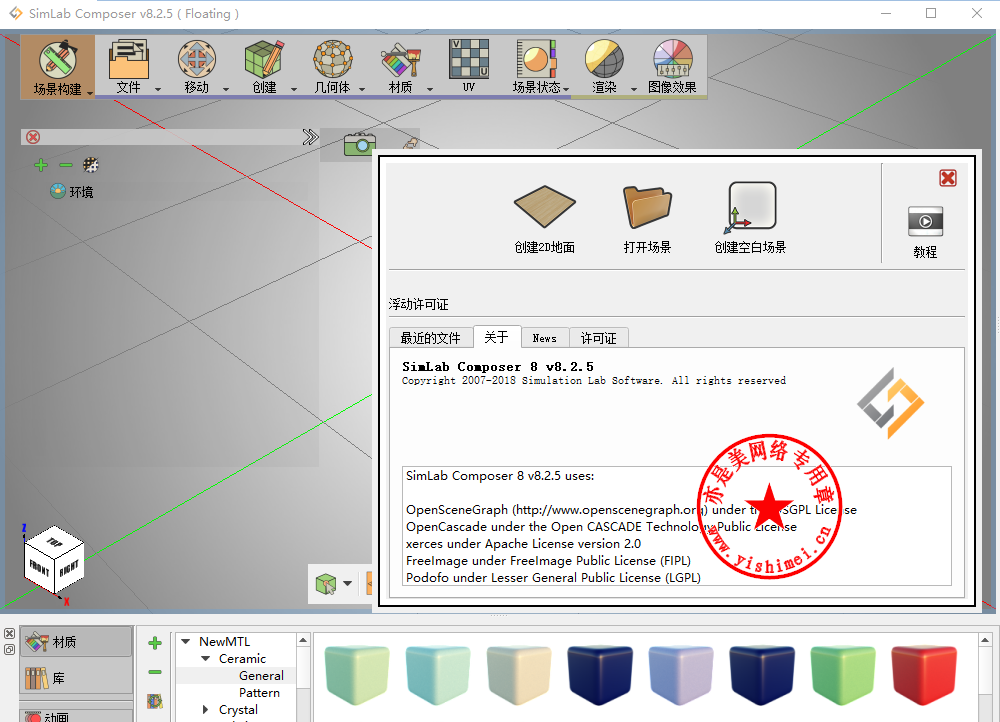Open the 文件 dropdown arrow
The width and height of the screenshot is (1000, 722).
tap(158, 89)
